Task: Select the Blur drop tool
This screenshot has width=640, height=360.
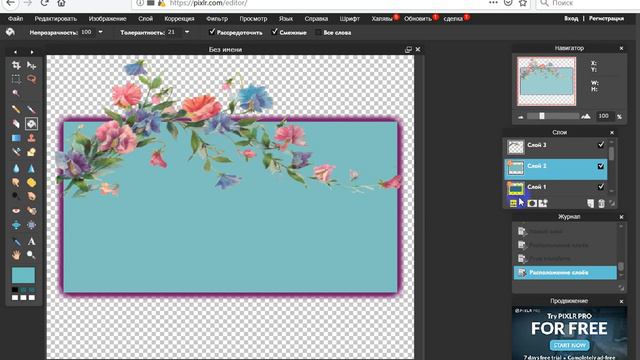Action: pyautogui.click(x=16, y=168)
